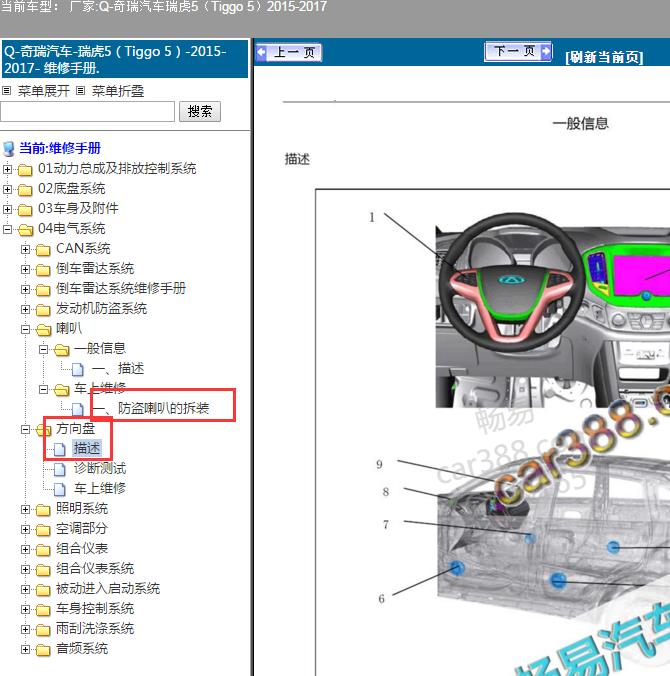Click 菜单展开 to expand all menus
This screenshot has height=676, width=670.
tap(44, 91)
